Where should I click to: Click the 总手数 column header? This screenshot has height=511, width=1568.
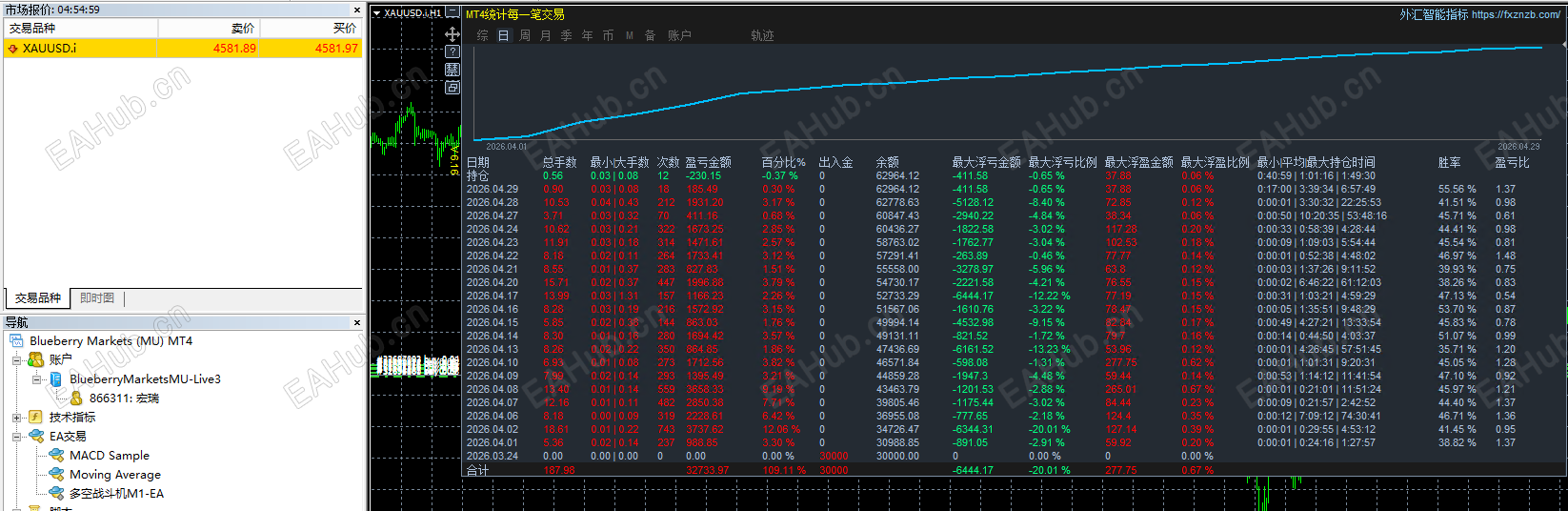pyautogui.click(x=559, y=162)
